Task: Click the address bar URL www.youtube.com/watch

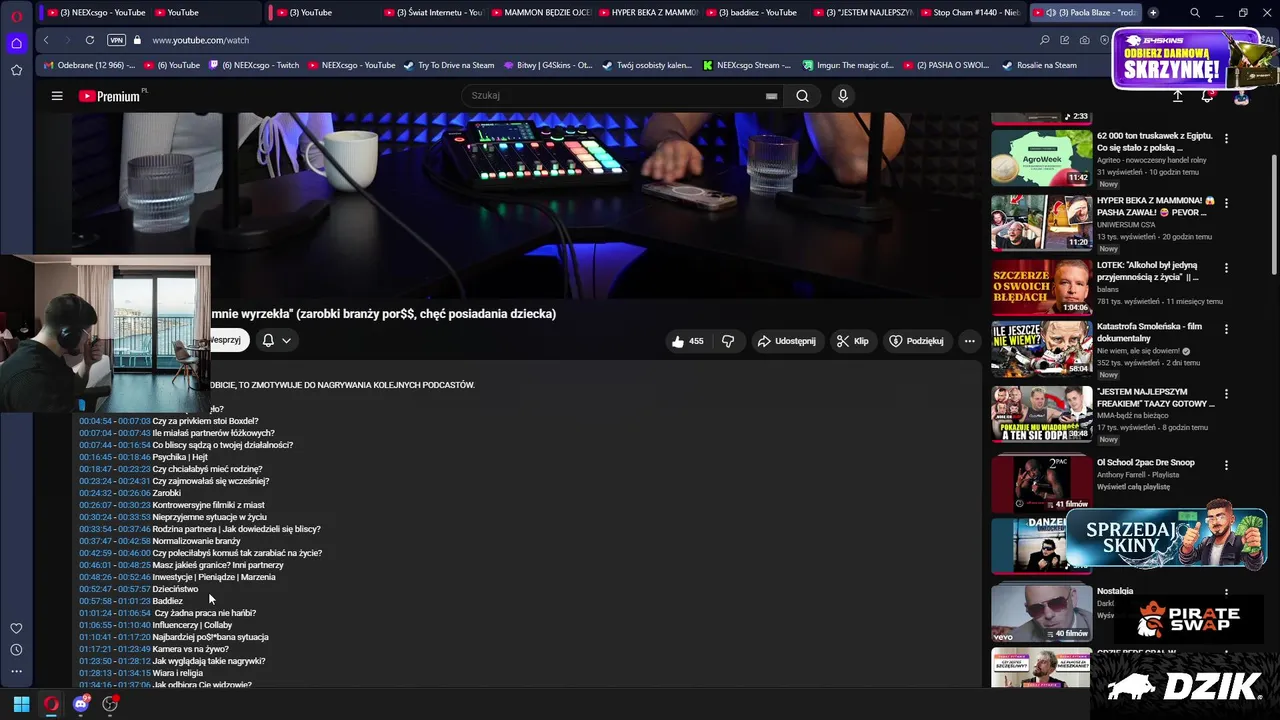Action: click(x=201, y=40)
